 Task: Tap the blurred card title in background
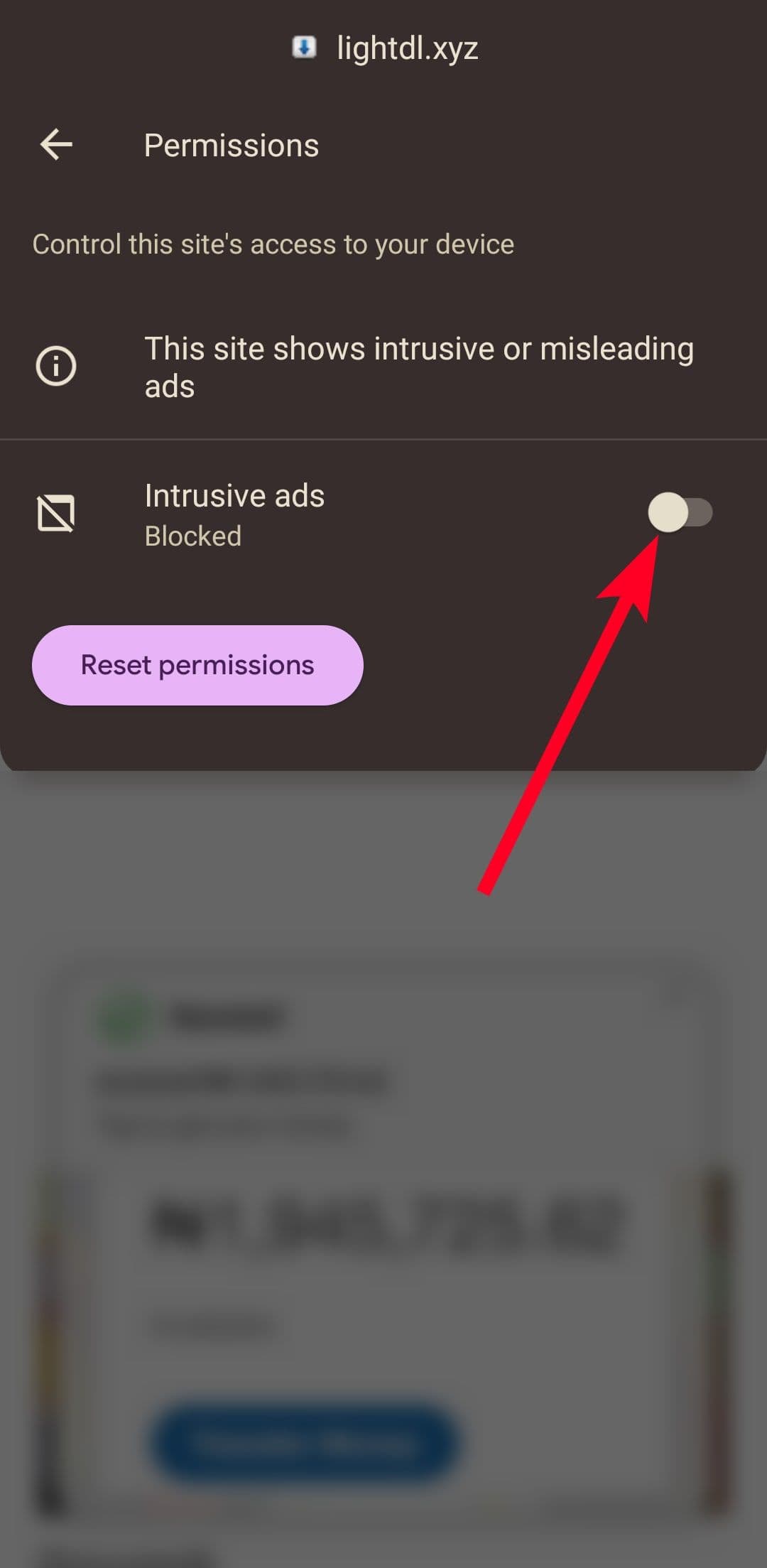coord(243,1083)
